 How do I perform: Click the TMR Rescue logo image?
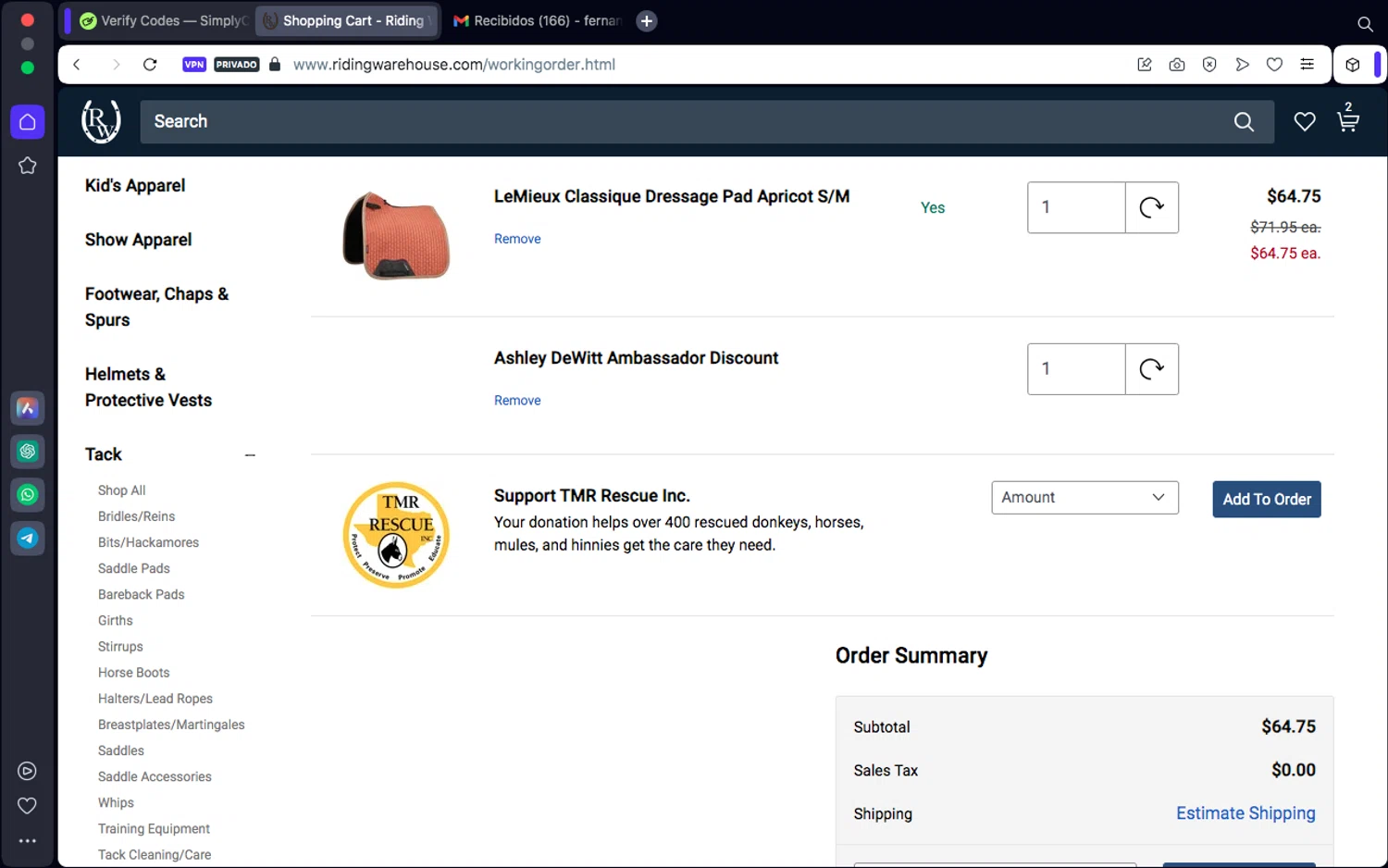coord(396,535)
